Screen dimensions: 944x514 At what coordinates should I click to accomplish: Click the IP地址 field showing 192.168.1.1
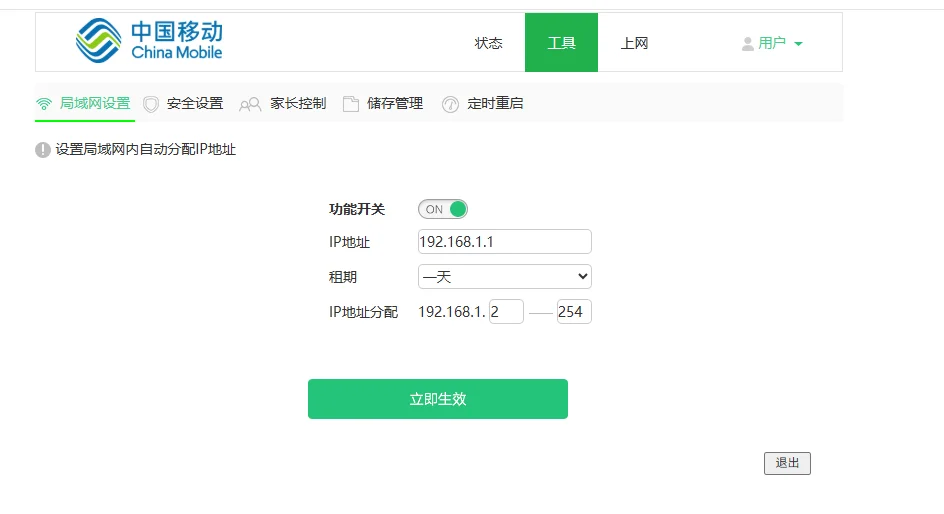tap(505, 241)
